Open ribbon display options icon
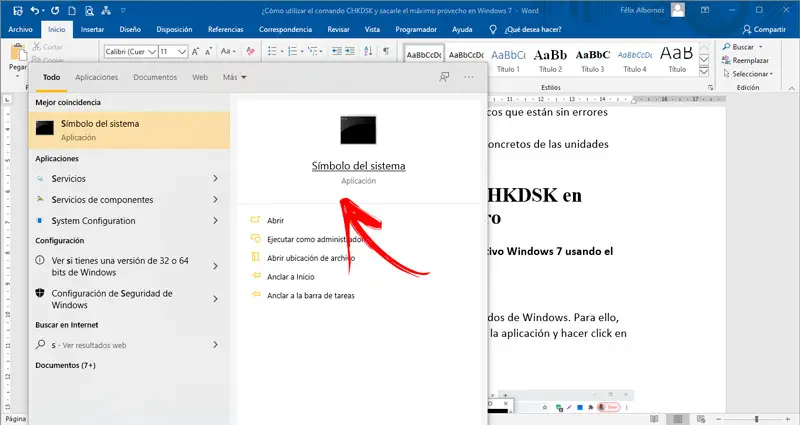Image resolution: width=800 pixels, height=425 pixels. [705, 10]
